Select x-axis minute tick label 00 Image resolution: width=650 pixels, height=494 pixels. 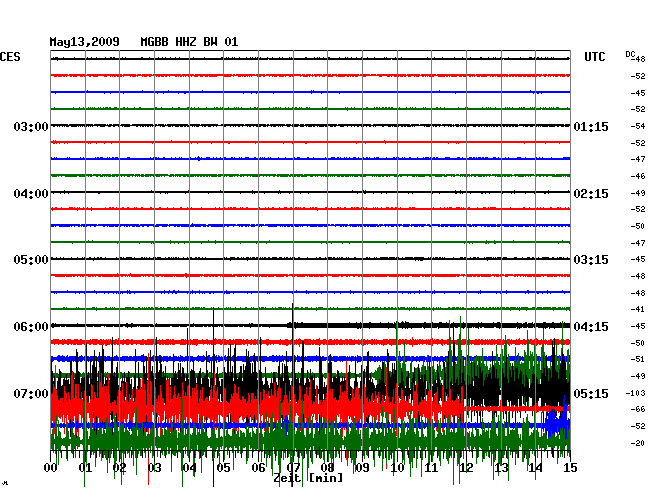51,468
